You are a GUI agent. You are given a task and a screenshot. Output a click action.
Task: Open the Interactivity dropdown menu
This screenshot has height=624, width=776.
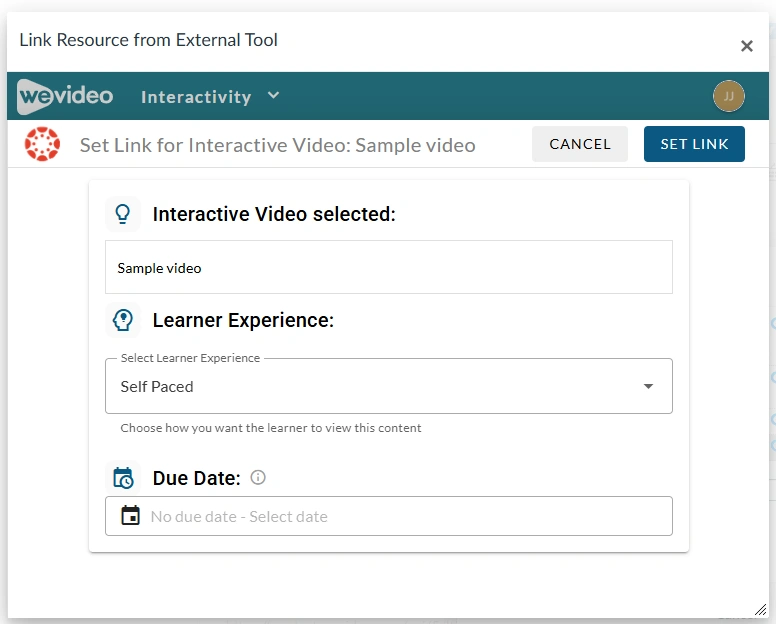coord(210,96)
